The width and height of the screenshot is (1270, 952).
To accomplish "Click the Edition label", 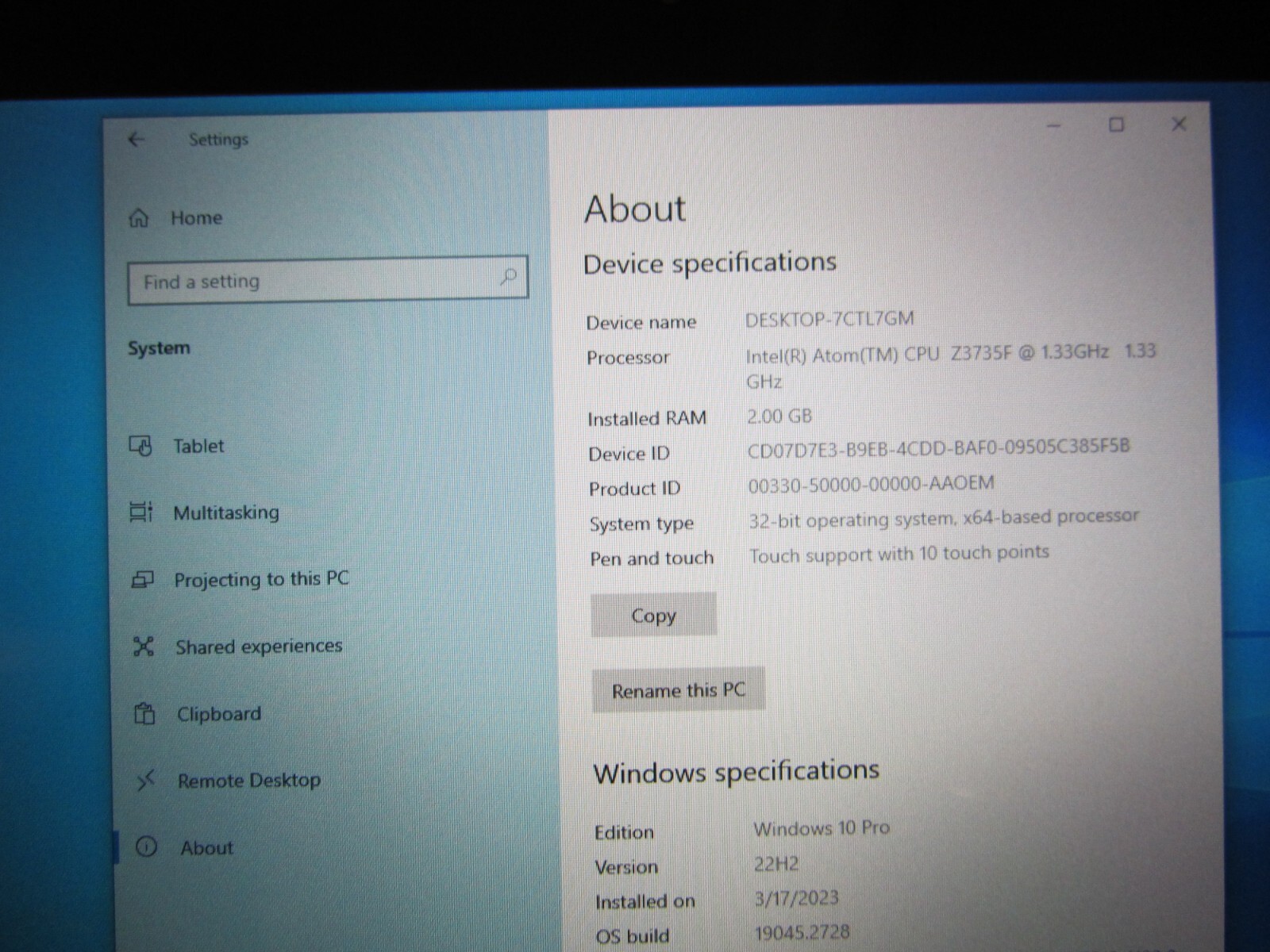I will 624,832.
